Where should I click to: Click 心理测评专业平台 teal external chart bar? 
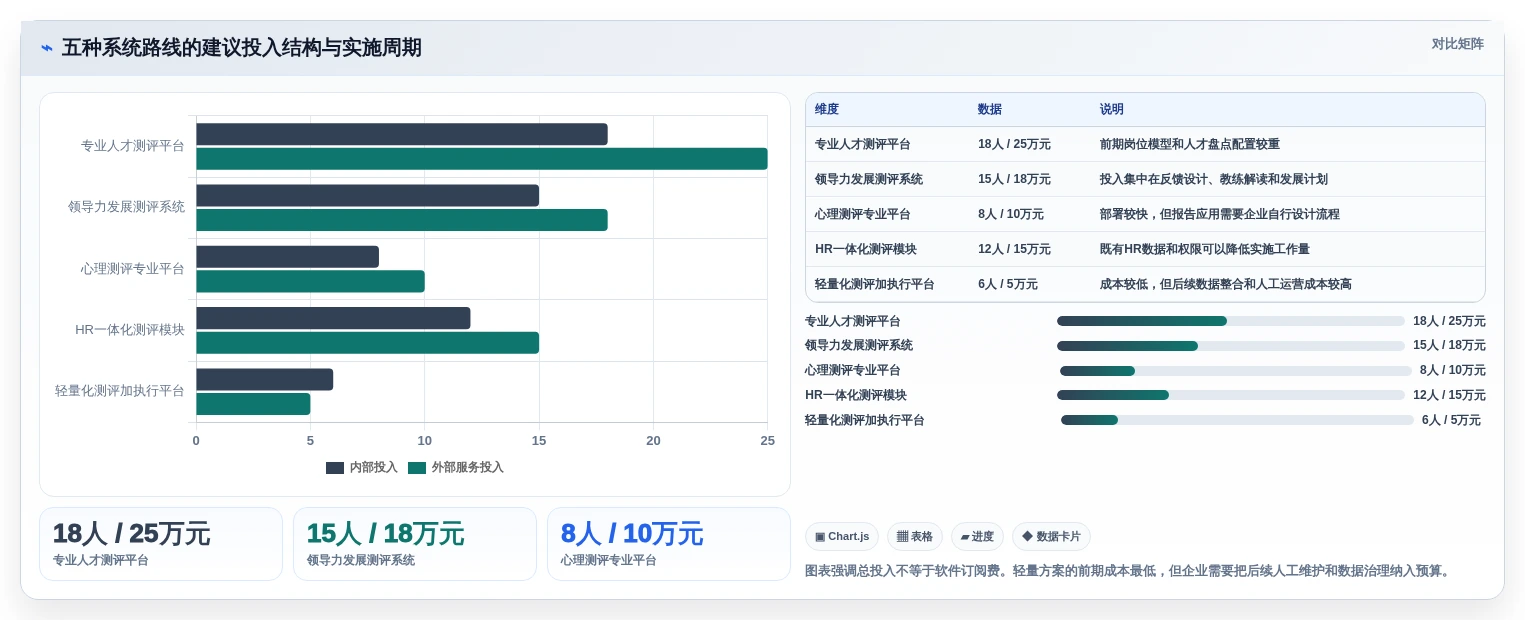pos(310,281)
